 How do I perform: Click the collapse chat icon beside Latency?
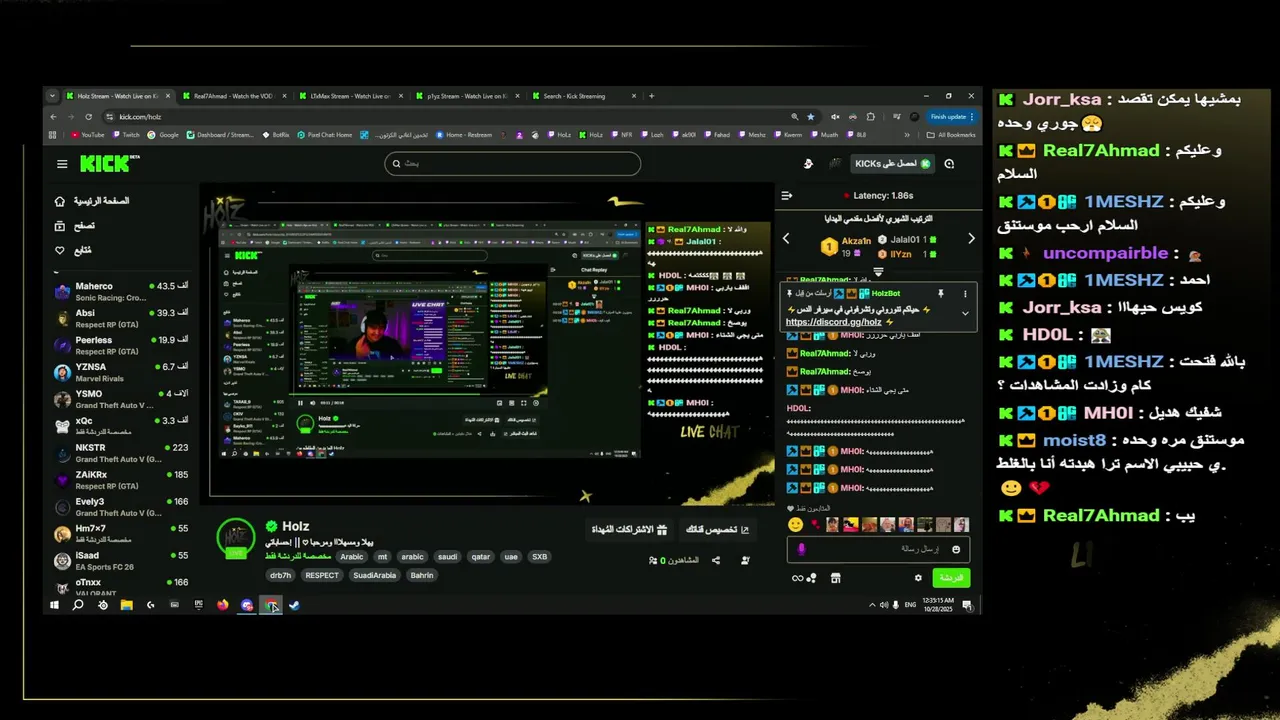pyautogui.click(x=787, y=196)
